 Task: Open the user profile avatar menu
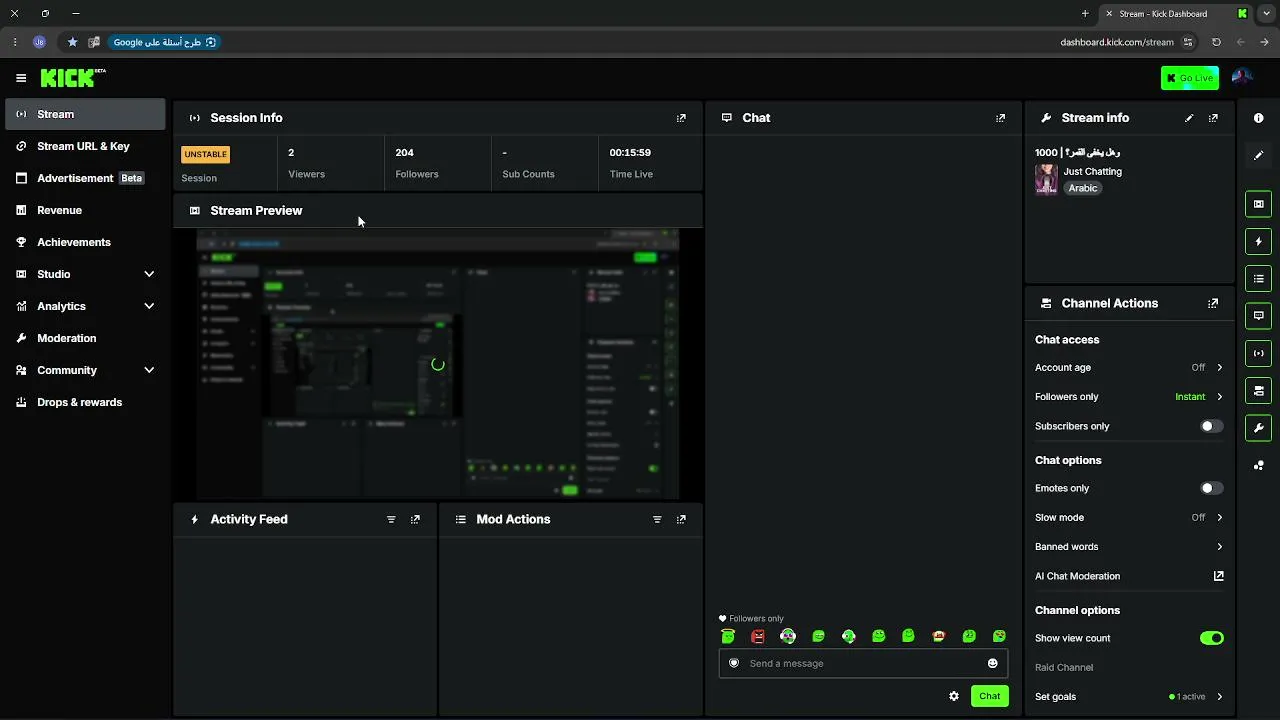coord(1242,78)
